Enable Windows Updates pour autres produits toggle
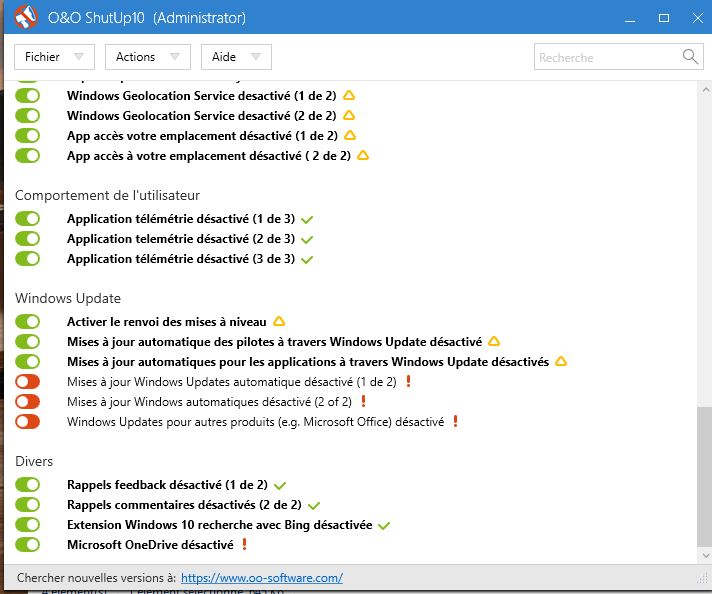Screen dimensions: 712x594 coord(27,421)
